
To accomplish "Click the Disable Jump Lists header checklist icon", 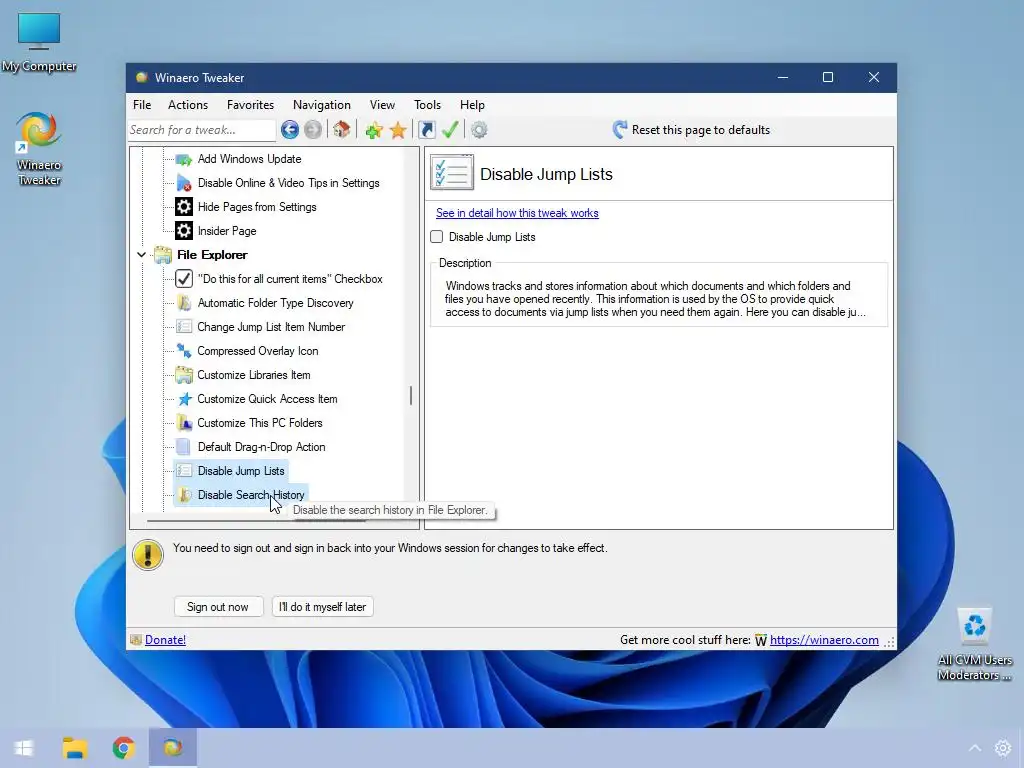I will (x=452, y=173).
